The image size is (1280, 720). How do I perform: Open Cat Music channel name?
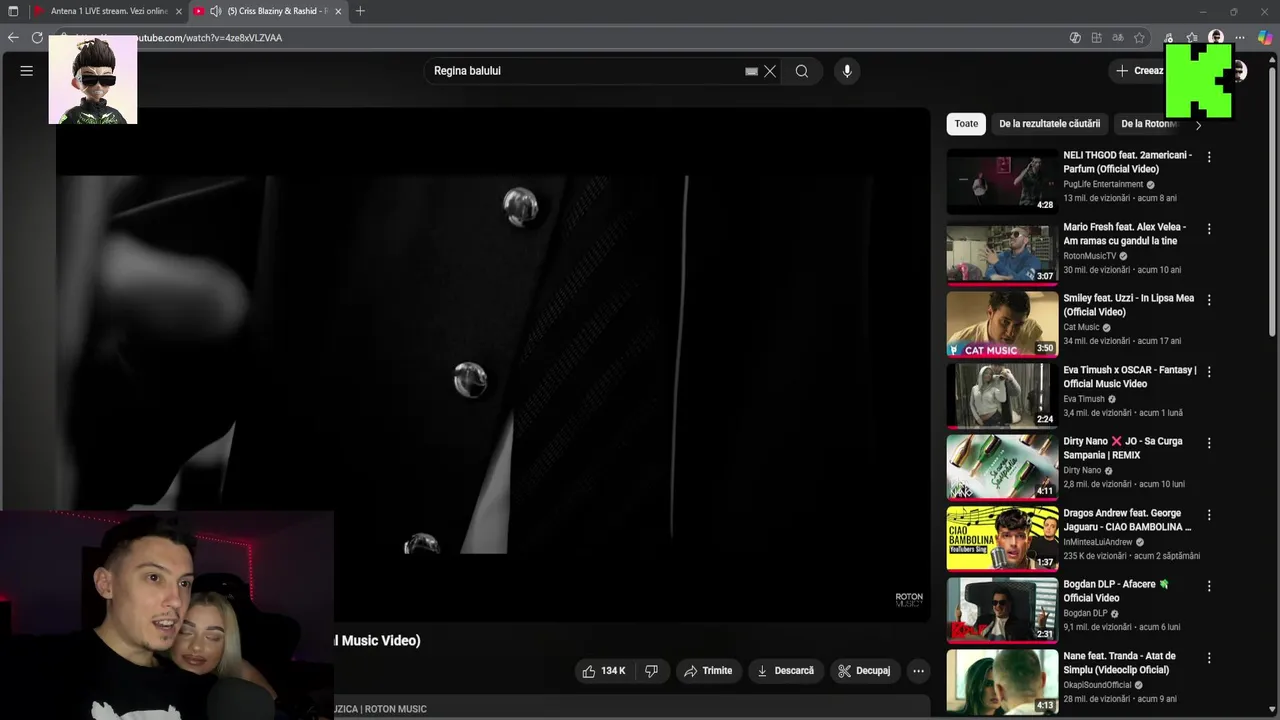(x=1081, y=327)
